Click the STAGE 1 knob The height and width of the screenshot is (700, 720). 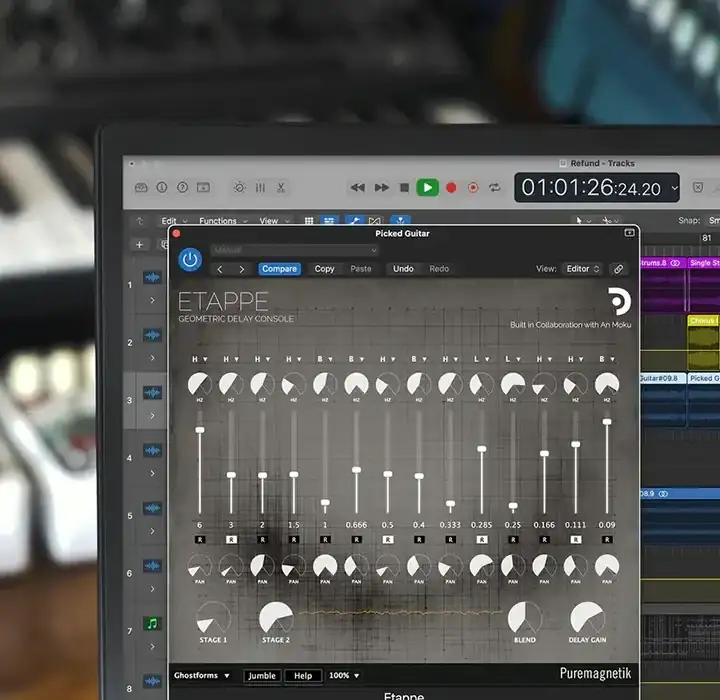[x=213, y=618]
